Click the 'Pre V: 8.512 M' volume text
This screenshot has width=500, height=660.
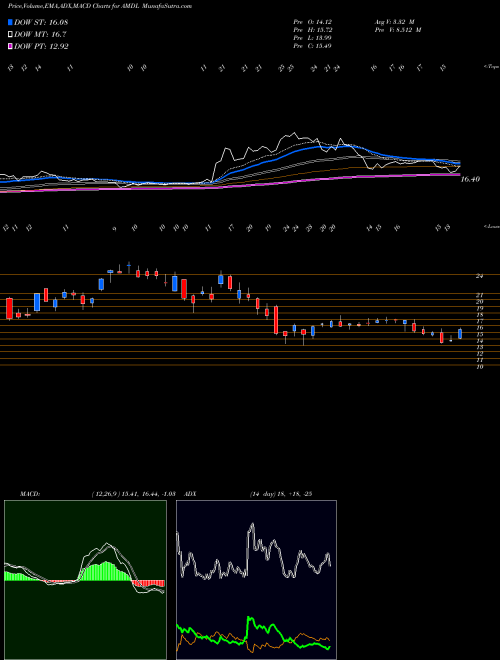[398, 30]
